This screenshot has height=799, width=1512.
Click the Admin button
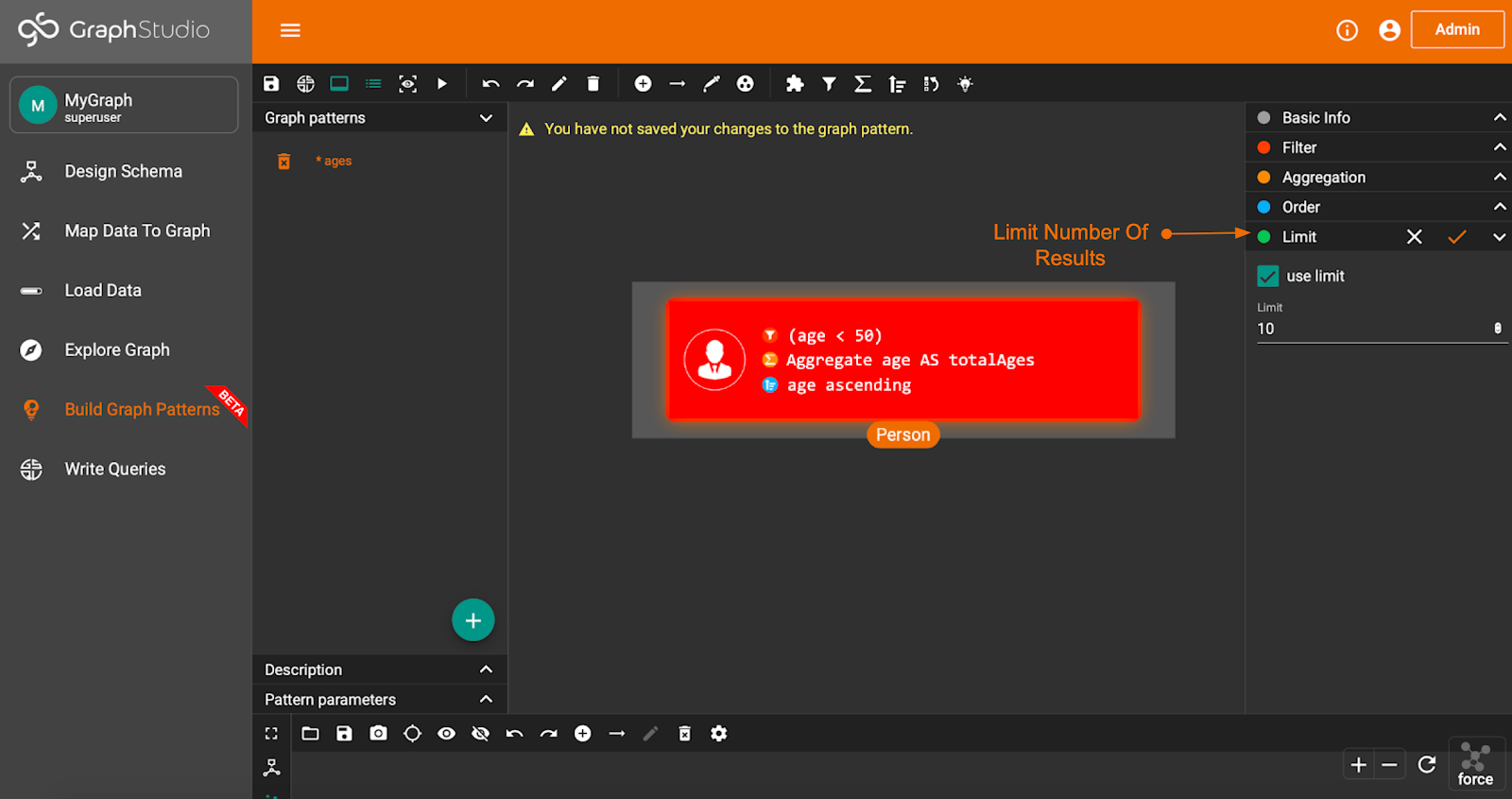pyautogui.click(x=1457, y=29)
